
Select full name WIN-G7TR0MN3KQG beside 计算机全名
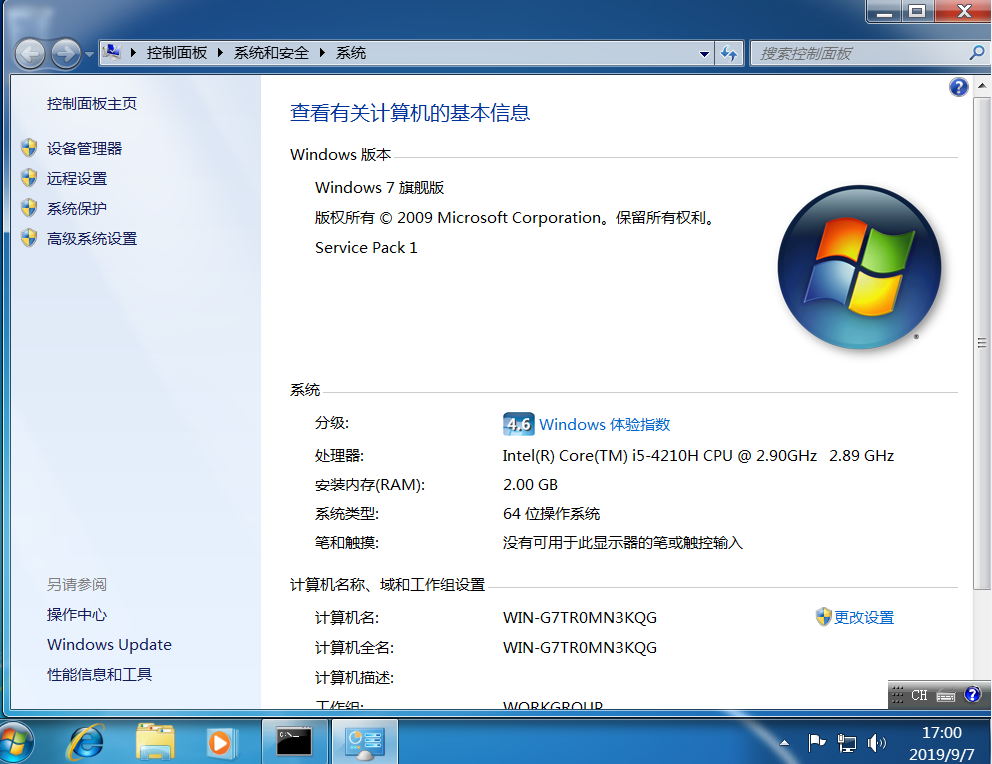coord(580,648)
